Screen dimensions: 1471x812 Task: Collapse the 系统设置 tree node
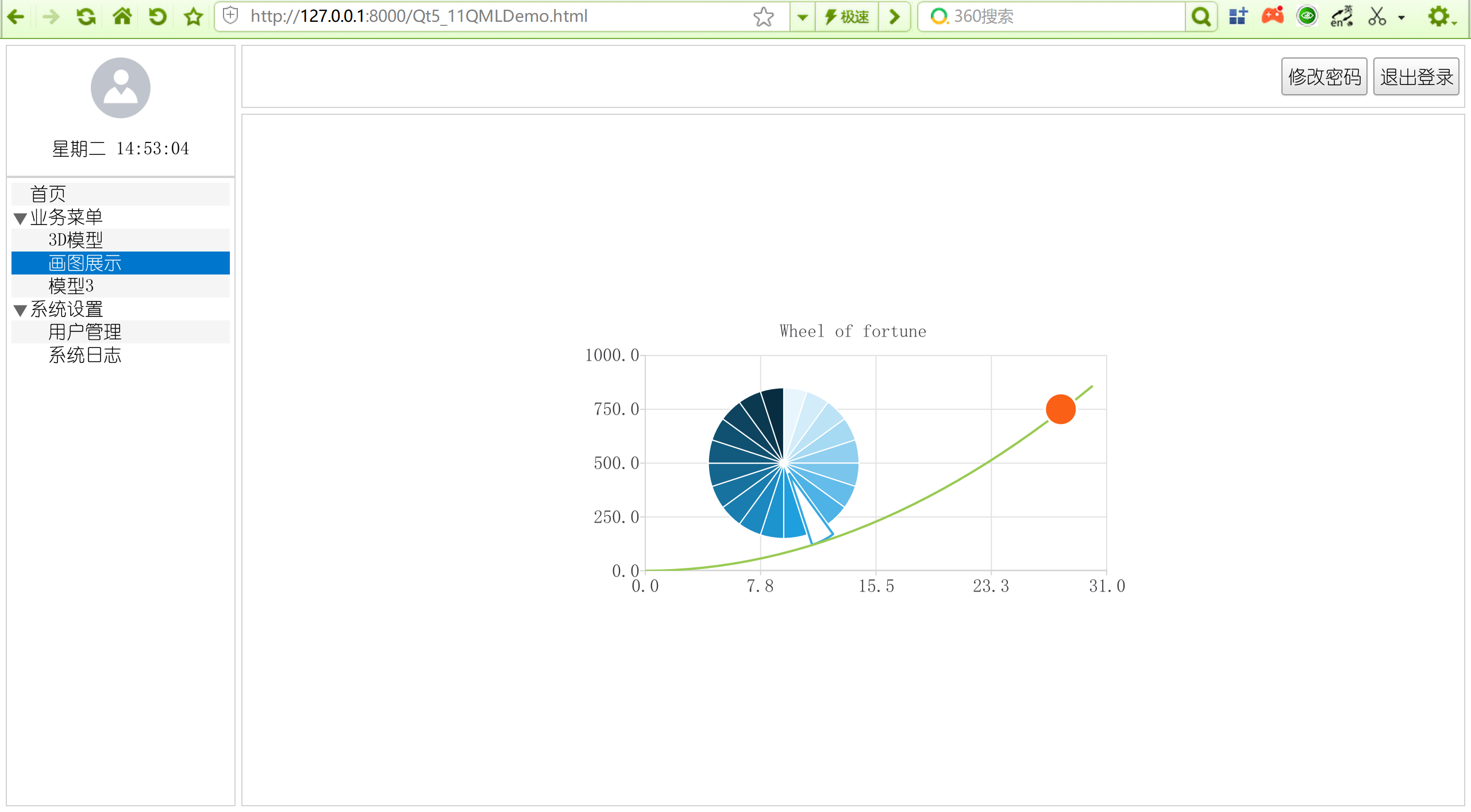point(20,310)
